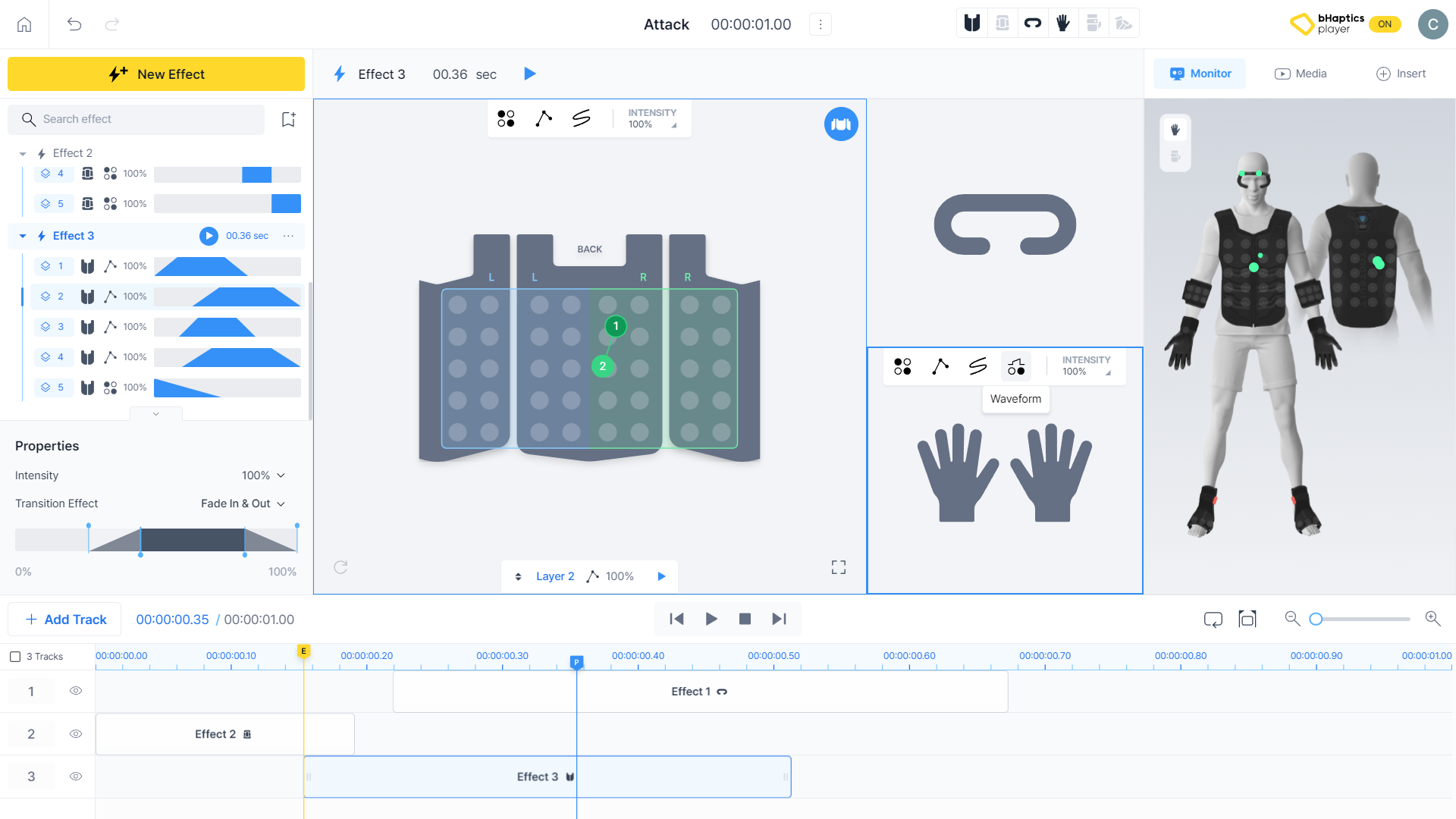Toggle loop playback in timeline
Image resolution: width=1456 pixels, height=819 pixels.
(x=1213, y=620)
